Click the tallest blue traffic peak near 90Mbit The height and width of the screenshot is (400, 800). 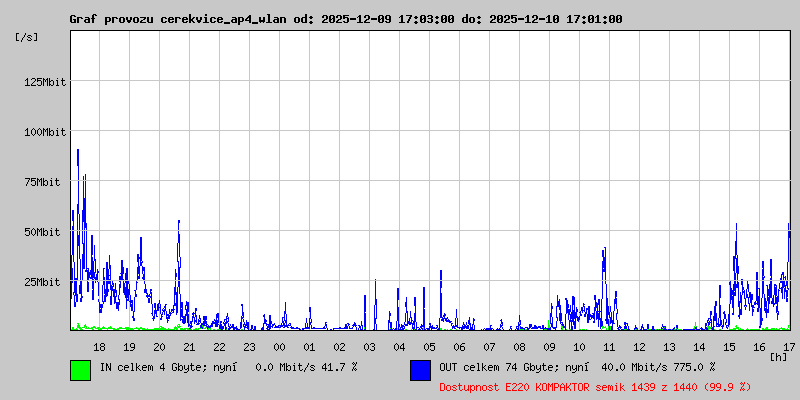[78, 150]
